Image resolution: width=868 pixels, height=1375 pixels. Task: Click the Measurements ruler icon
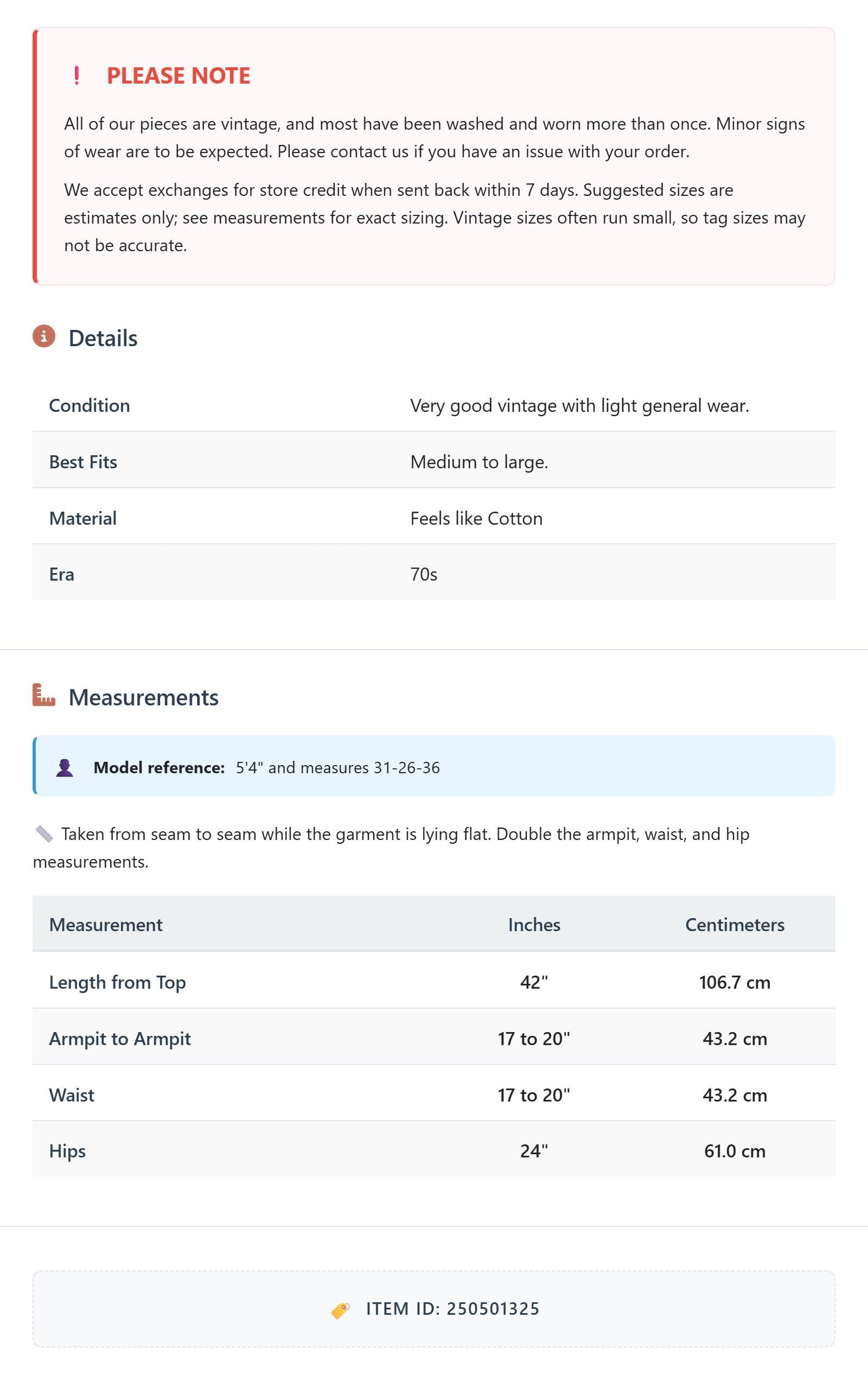(44, 695)
